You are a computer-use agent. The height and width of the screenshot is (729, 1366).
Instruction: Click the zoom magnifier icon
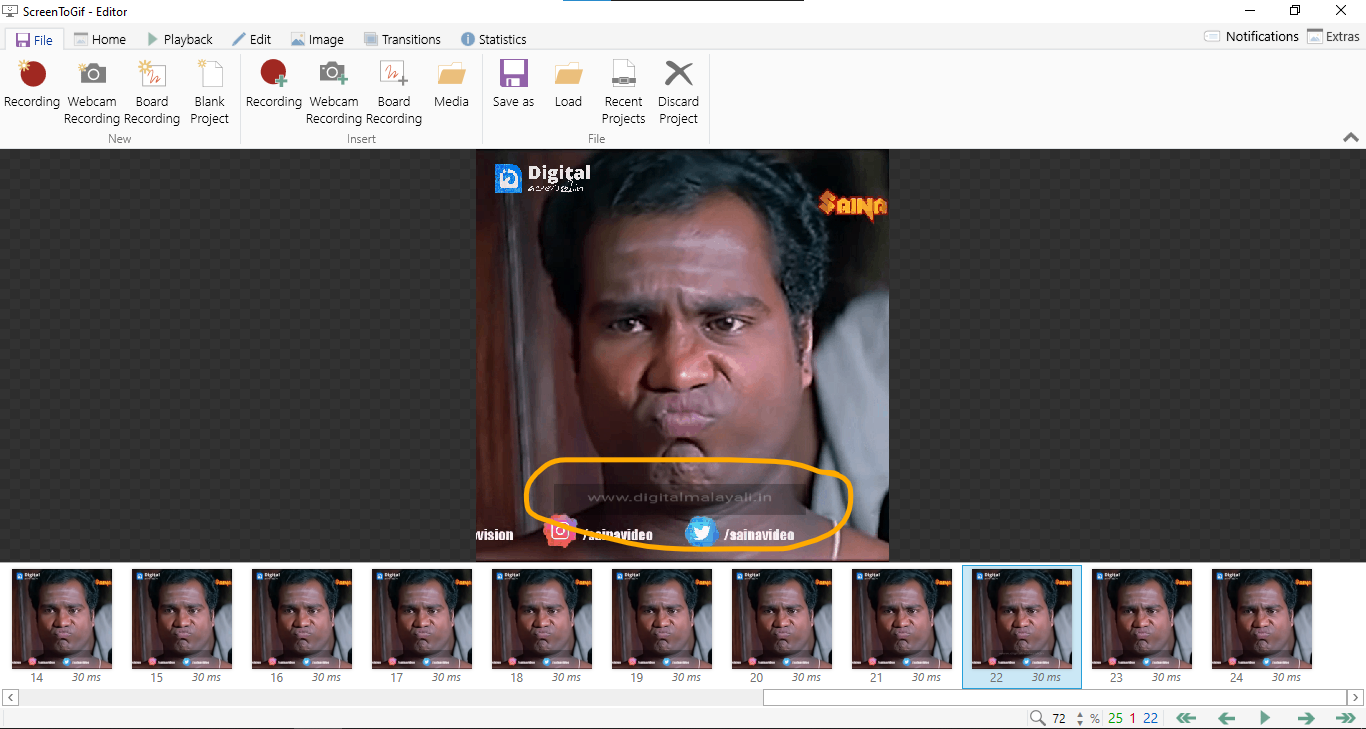pos(1038,718)
